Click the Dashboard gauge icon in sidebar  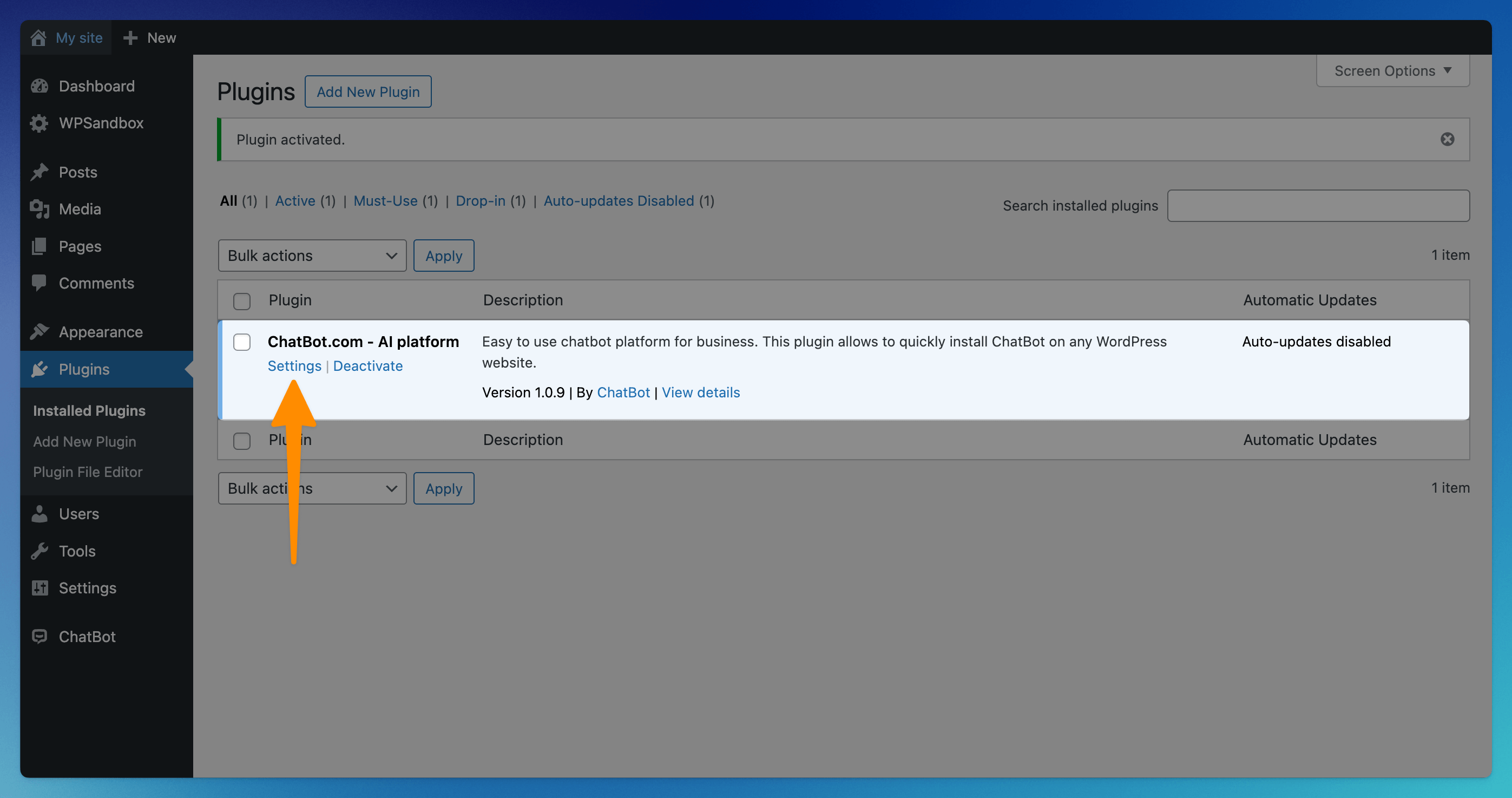click(x=40, y=86)
